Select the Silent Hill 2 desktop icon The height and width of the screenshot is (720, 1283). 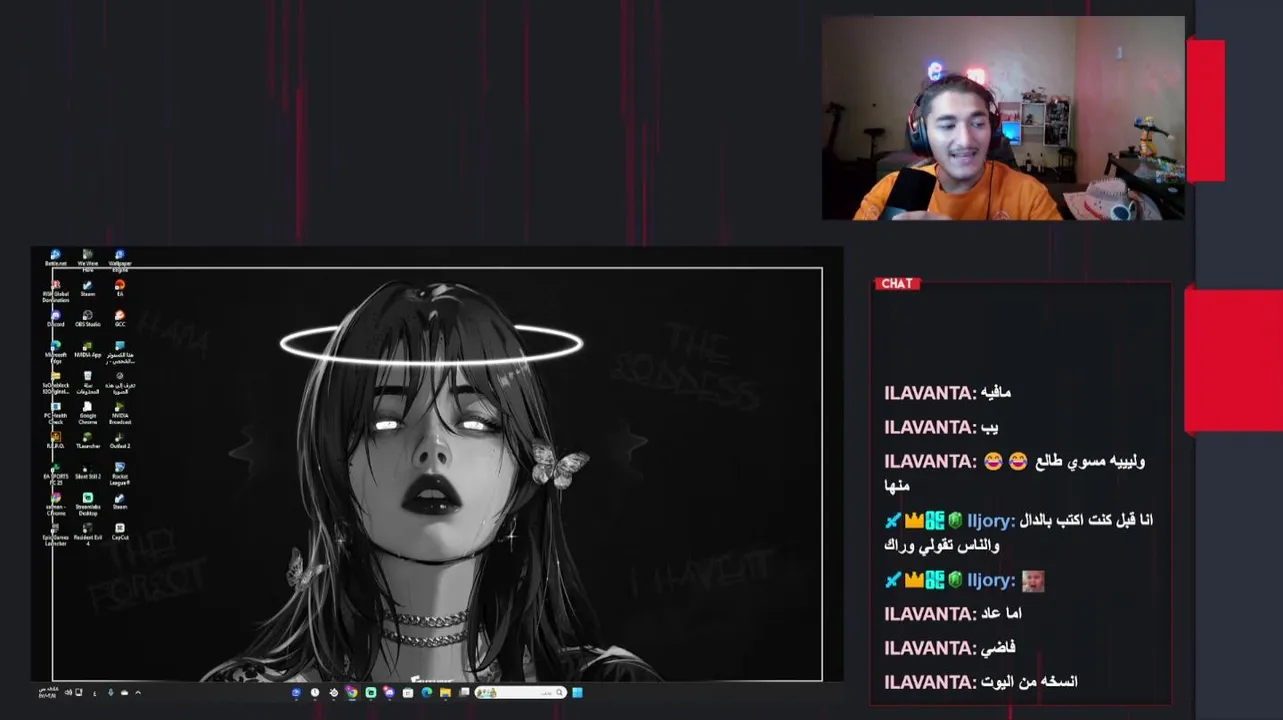click(x=88, y=471)
